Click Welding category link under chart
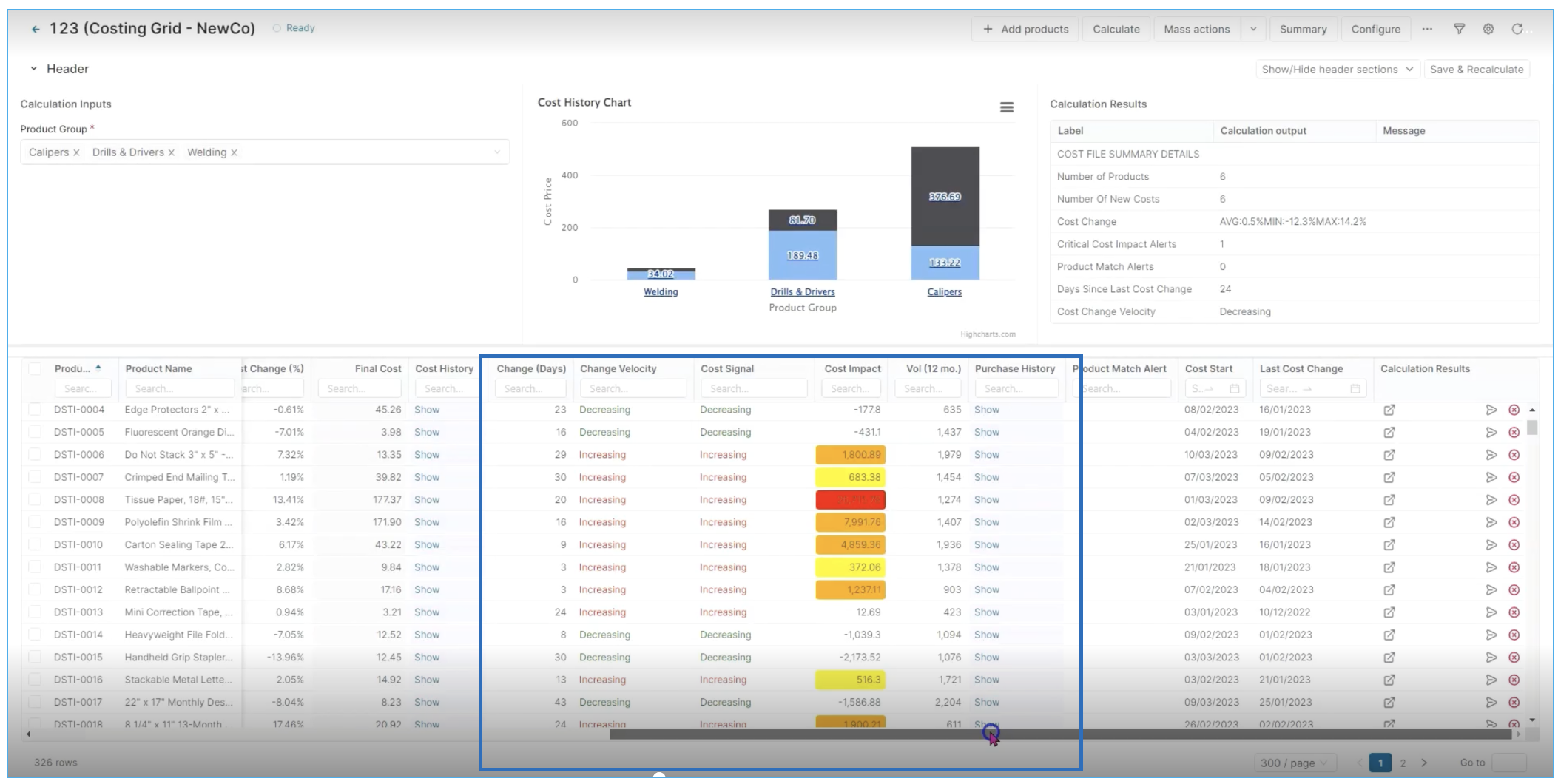Image resolution: width=1558 pixels, height=784 pixels. [x=661, y=292]
